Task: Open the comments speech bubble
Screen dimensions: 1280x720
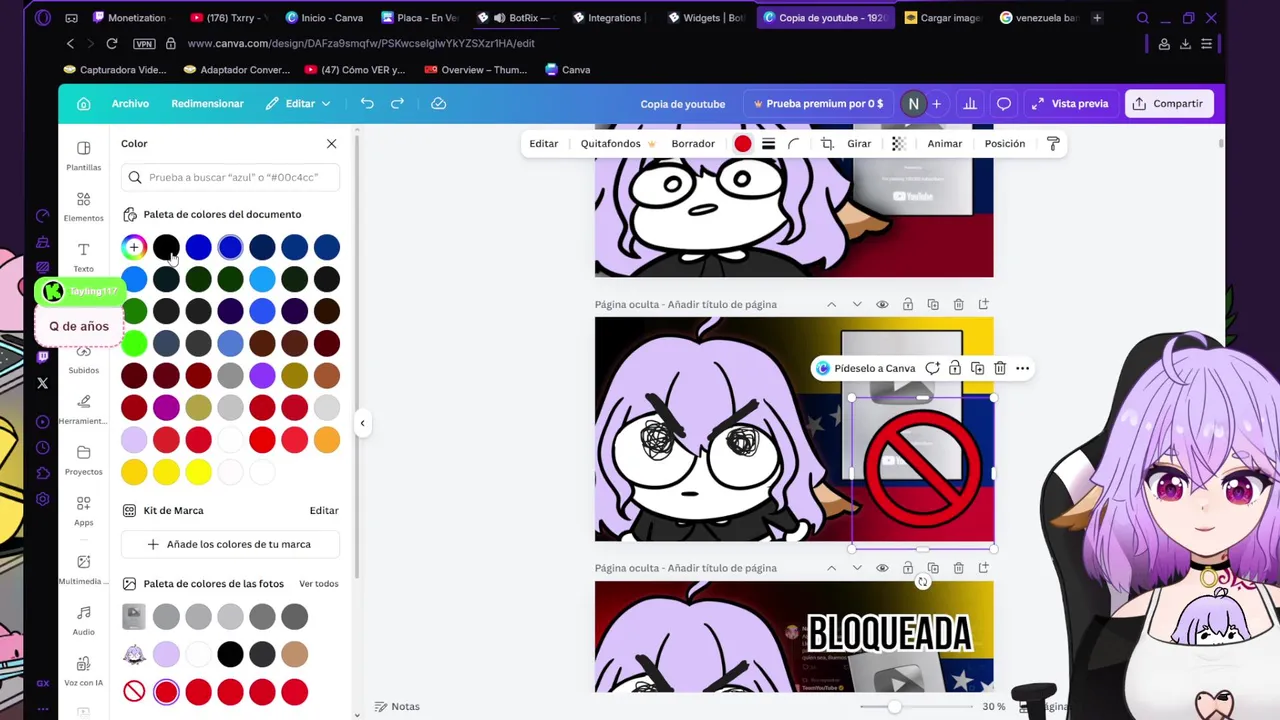Action: [x=1004, y=104]
